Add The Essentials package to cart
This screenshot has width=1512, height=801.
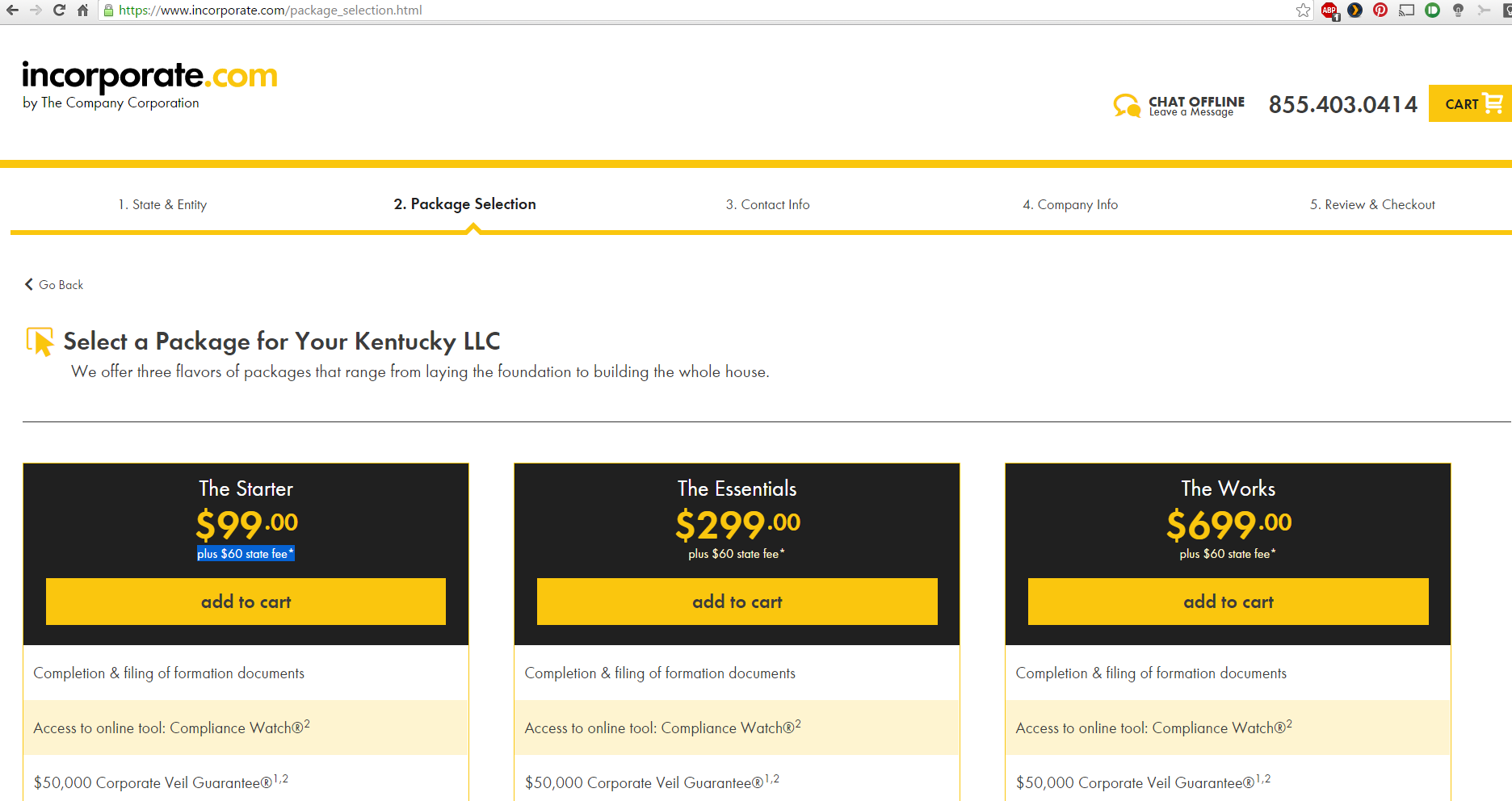coord(737,602)
